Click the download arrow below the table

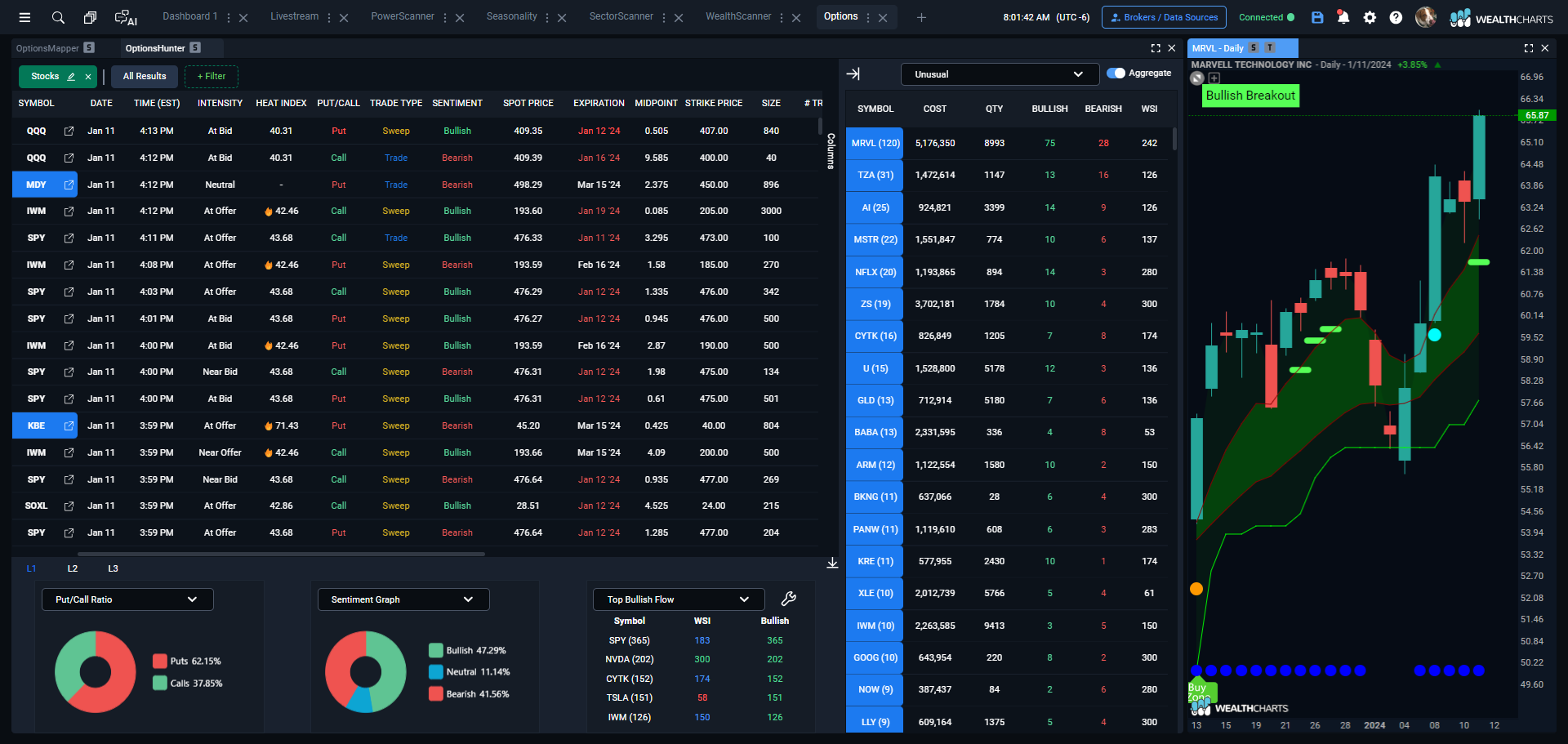pos(832,563)
